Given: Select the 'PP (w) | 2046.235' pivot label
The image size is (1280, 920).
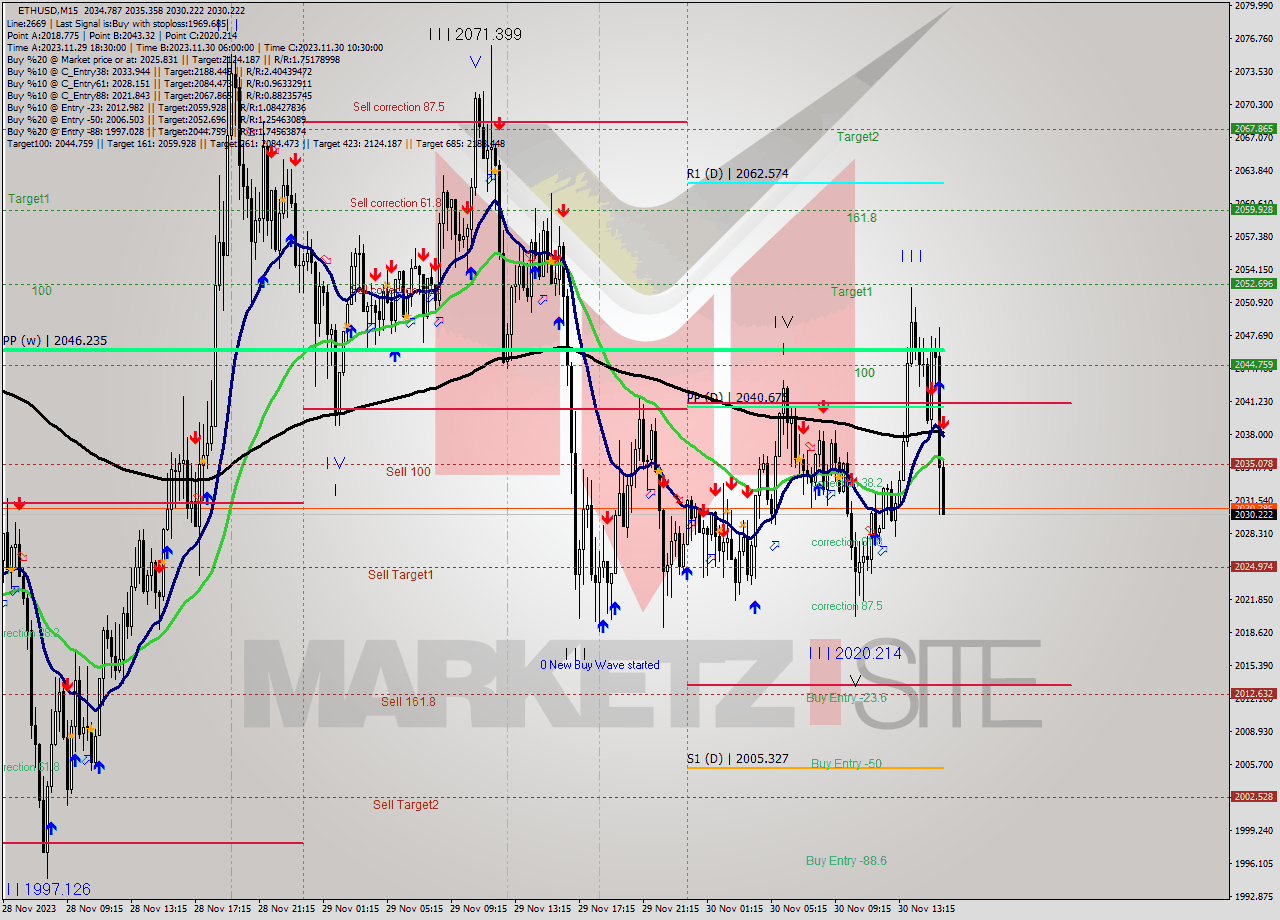Looking at the screenshot, I should [x=54, y=341].
